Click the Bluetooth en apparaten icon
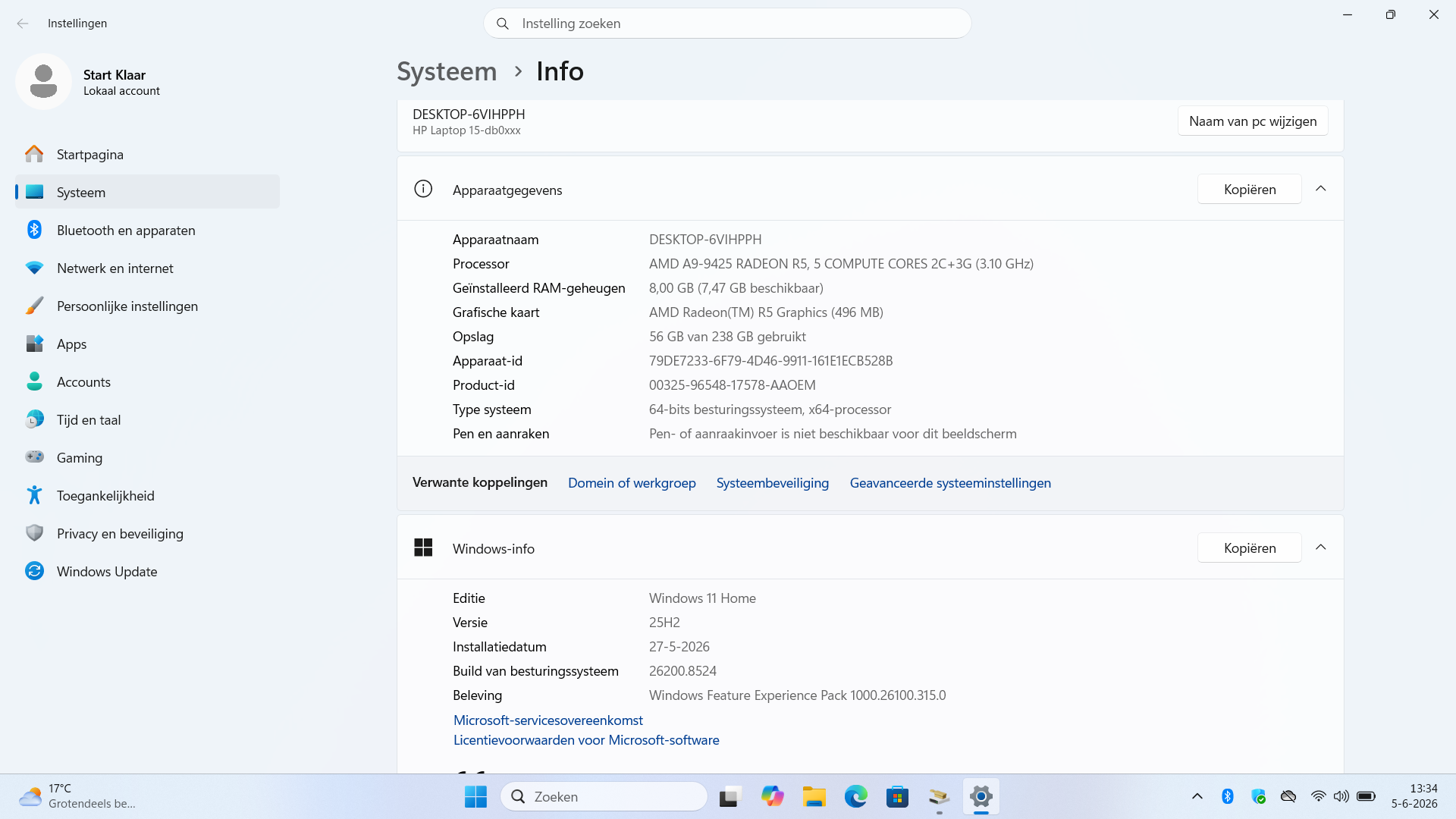The height and width of the screenshot is (819, 1456). (x=34, y=230)
